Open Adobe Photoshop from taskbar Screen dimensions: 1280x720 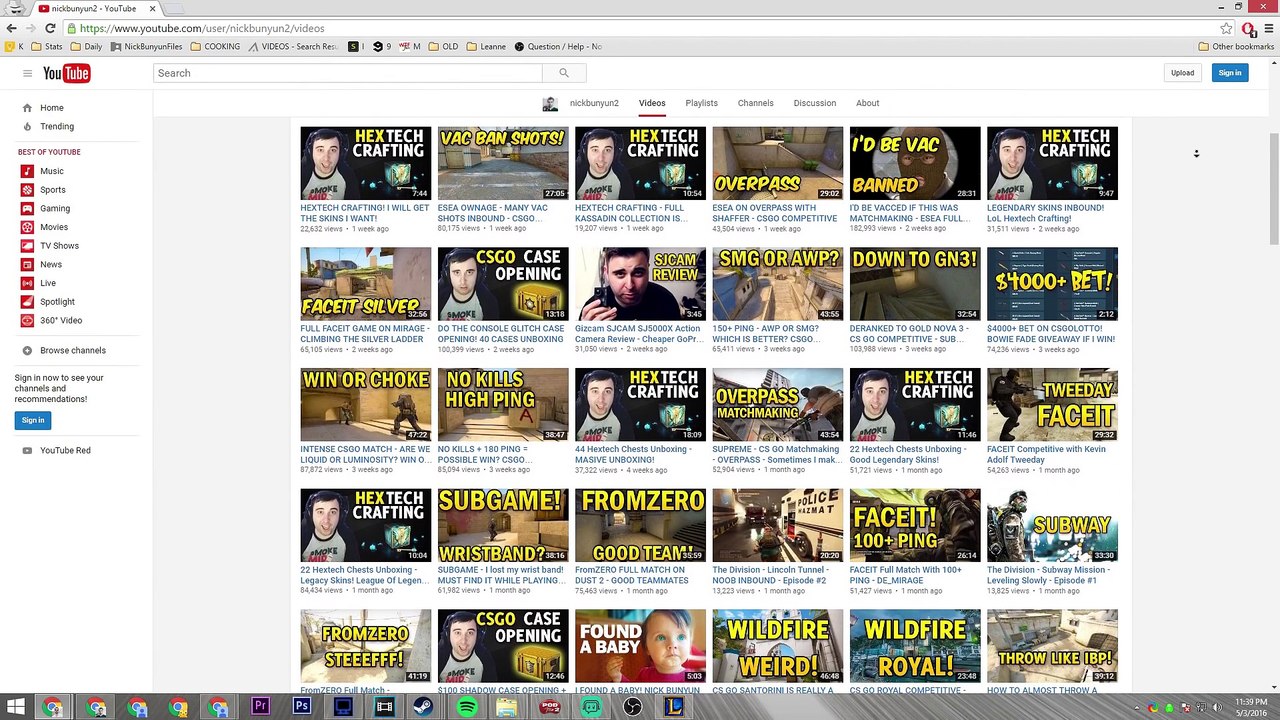(x=301, y=706)
